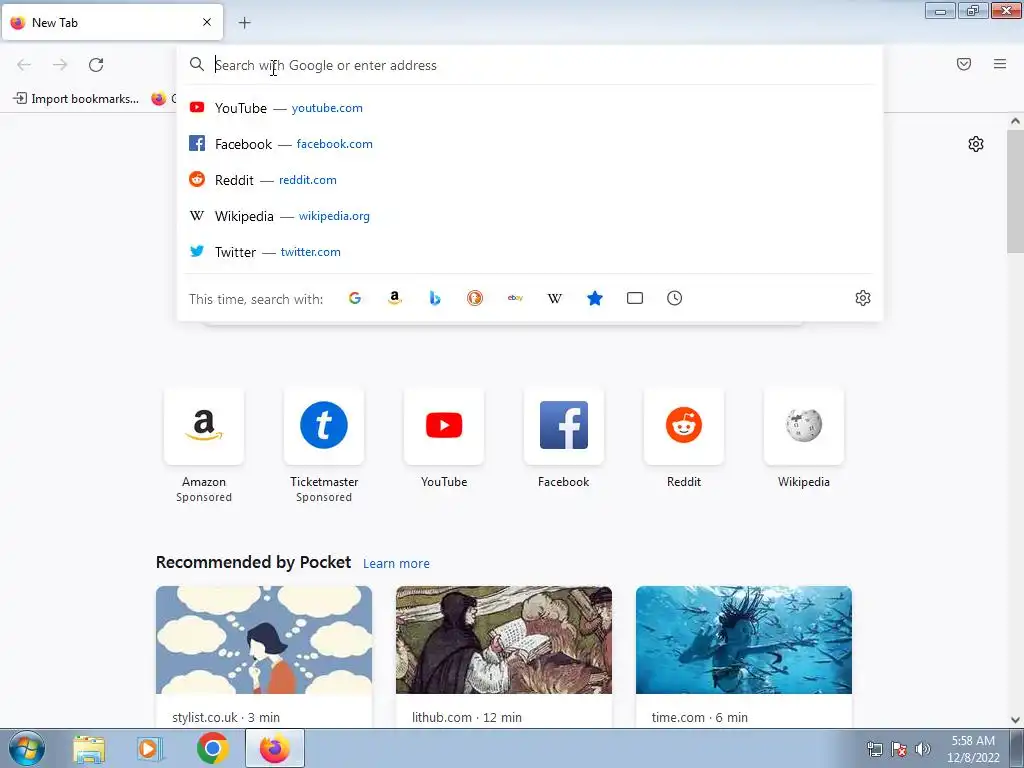Select YouTube youtube.com suggestion

530,108
